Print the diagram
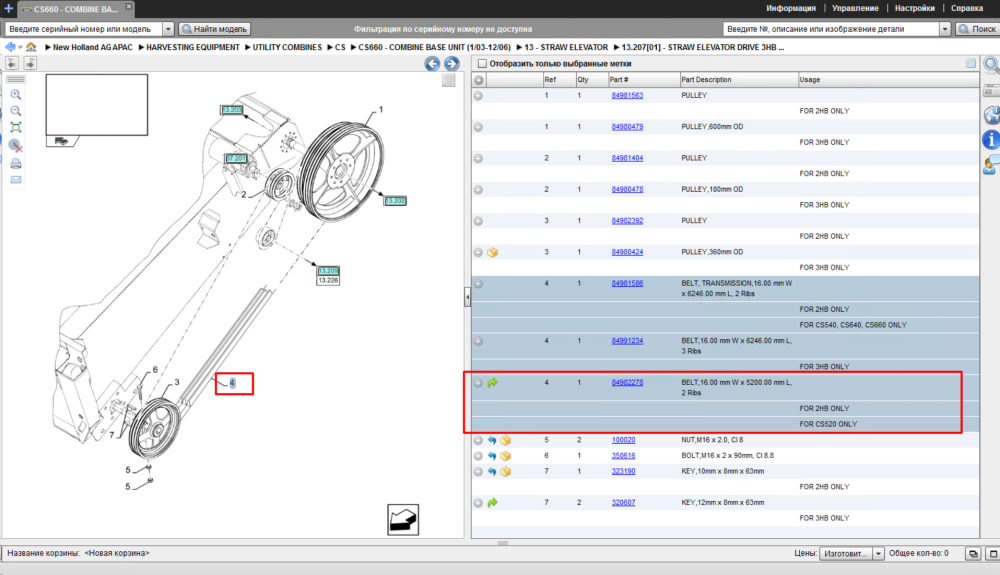This screenshot has height=575, width=1000. [x=16, y=164]
